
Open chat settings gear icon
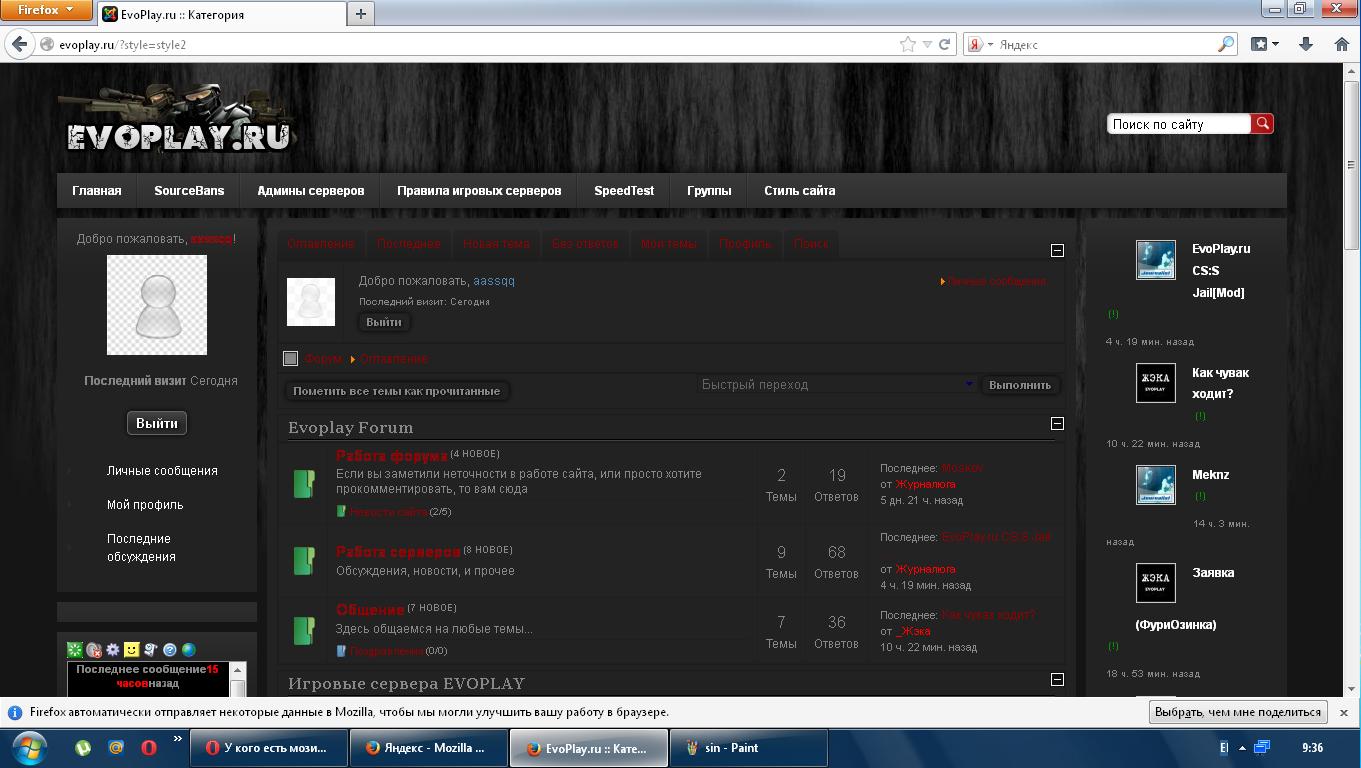coord(113,649)
